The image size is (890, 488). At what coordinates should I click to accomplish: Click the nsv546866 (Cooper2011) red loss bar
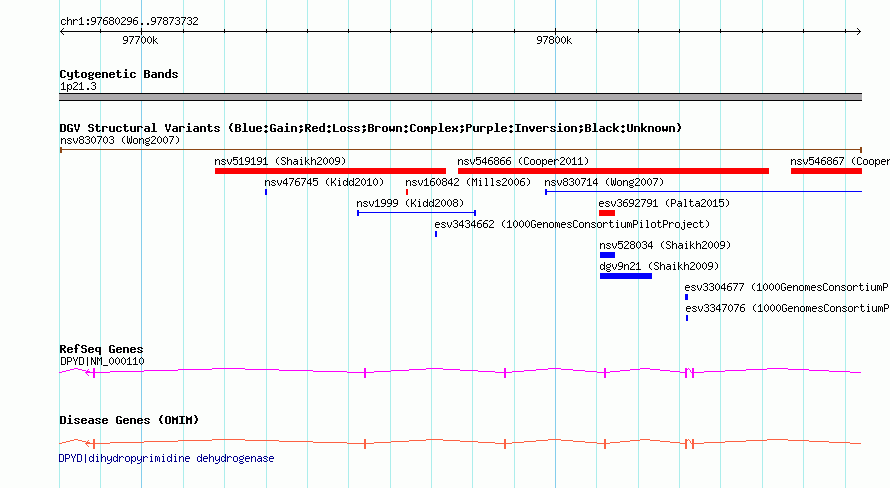click(614, 171)
